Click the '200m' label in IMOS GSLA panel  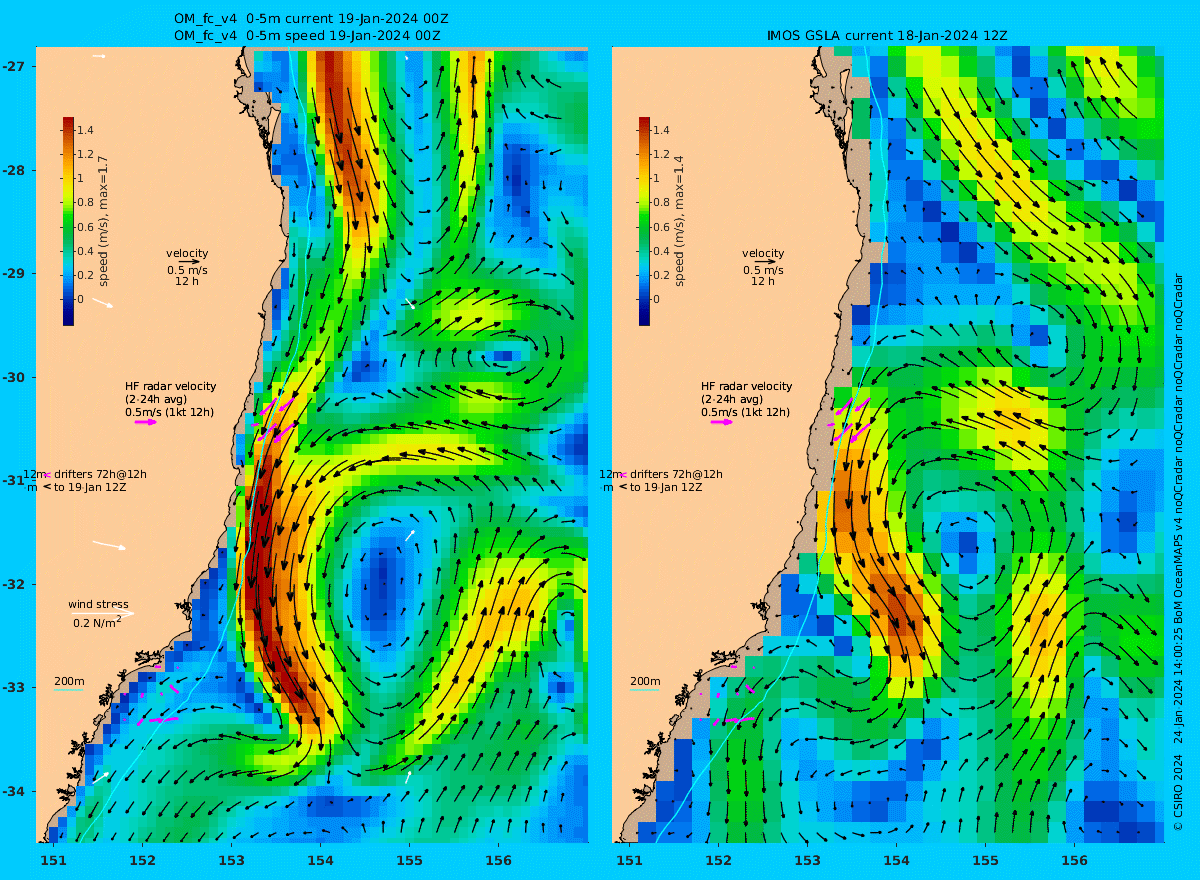coord(645,681)
